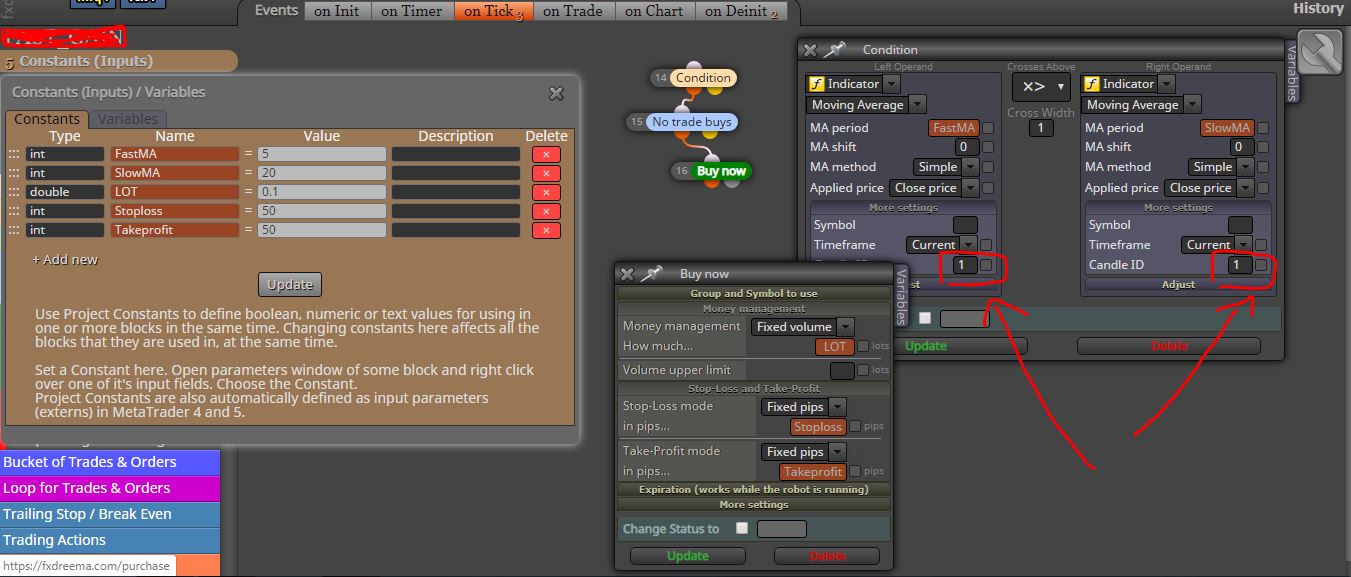Delete the LOT constant row
Screen dimensions: 1351x577
[546, 192]
